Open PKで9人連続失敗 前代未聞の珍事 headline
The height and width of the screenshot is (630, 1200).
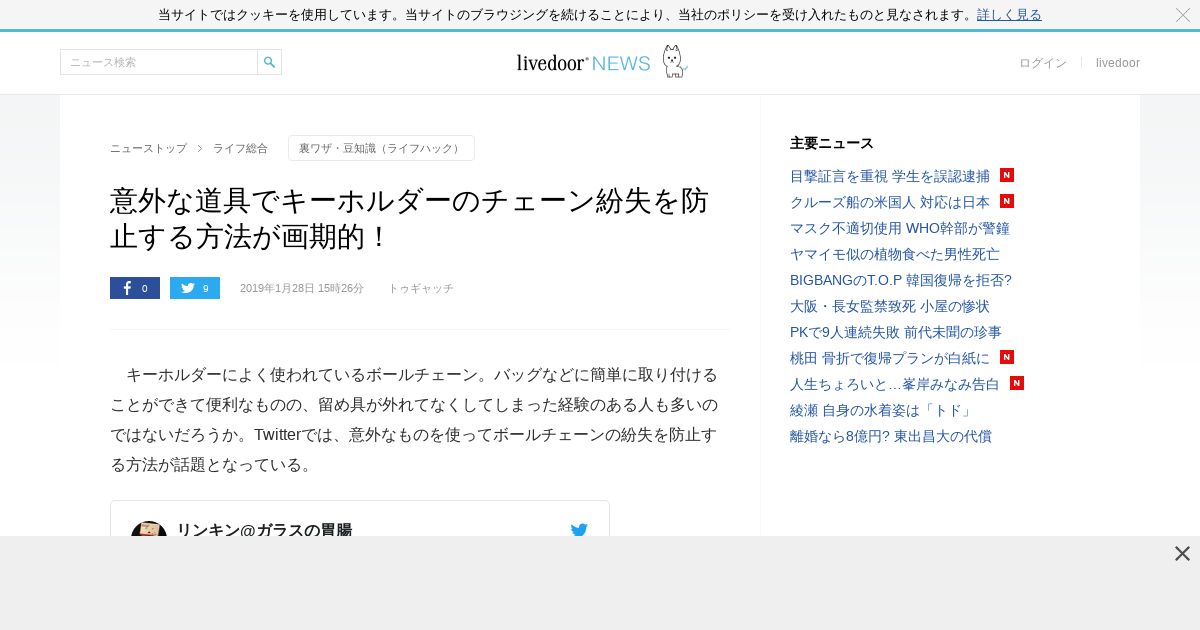click(x=896, y=332)
